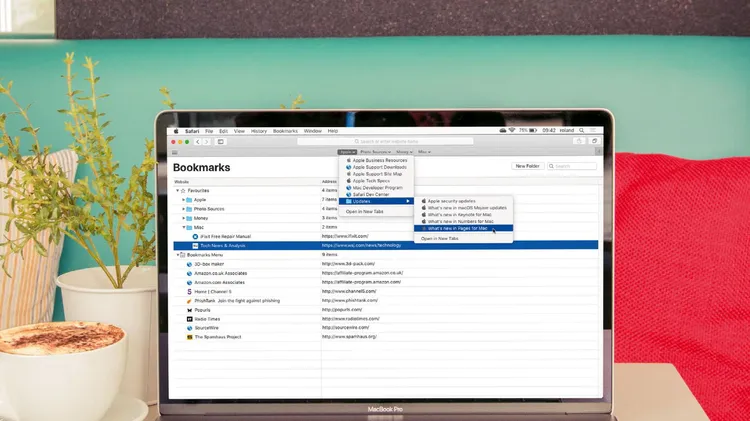750x421 pixels.
Task: Click the Bookmarks Menu folder icon
Action: tap(183, 255)
